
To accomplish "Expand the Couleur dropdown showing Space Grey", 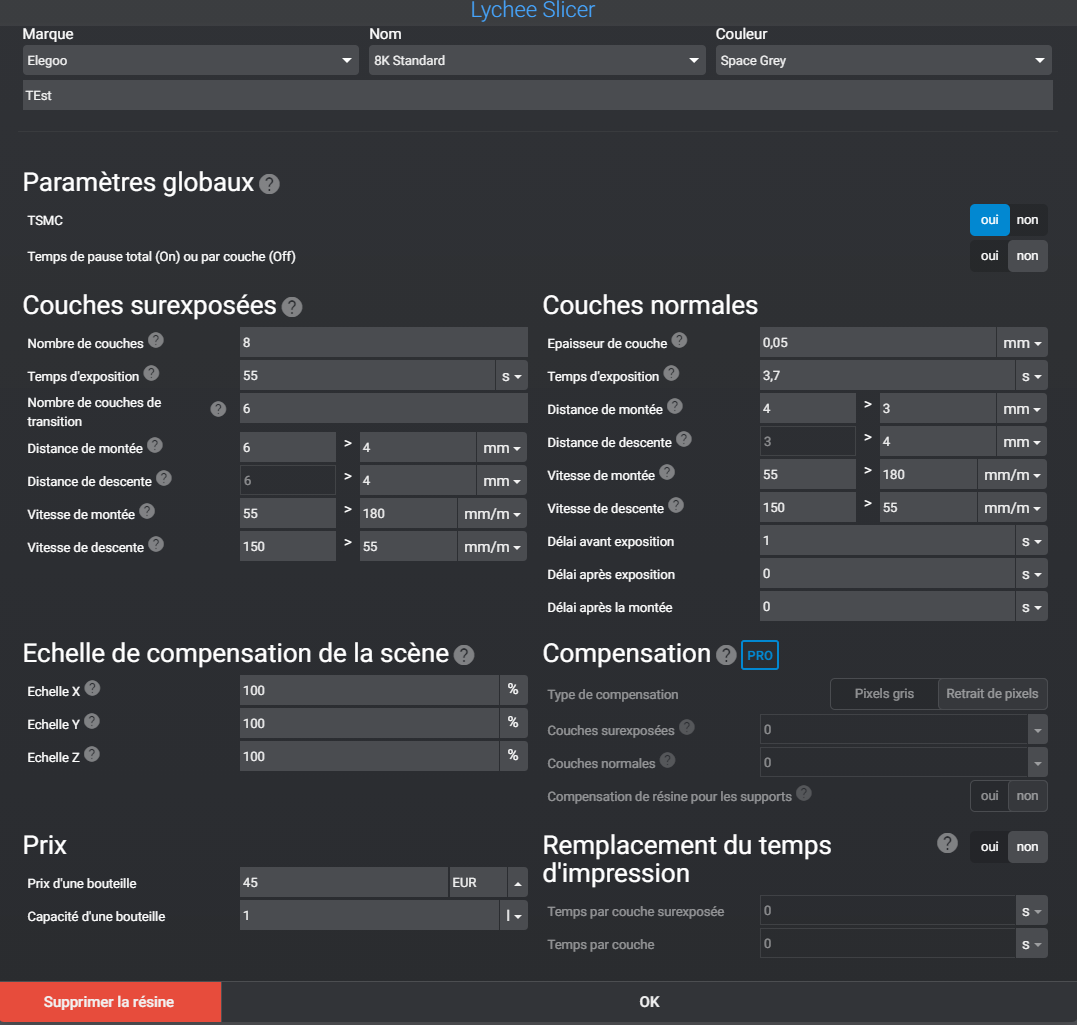I will point(883,61).
